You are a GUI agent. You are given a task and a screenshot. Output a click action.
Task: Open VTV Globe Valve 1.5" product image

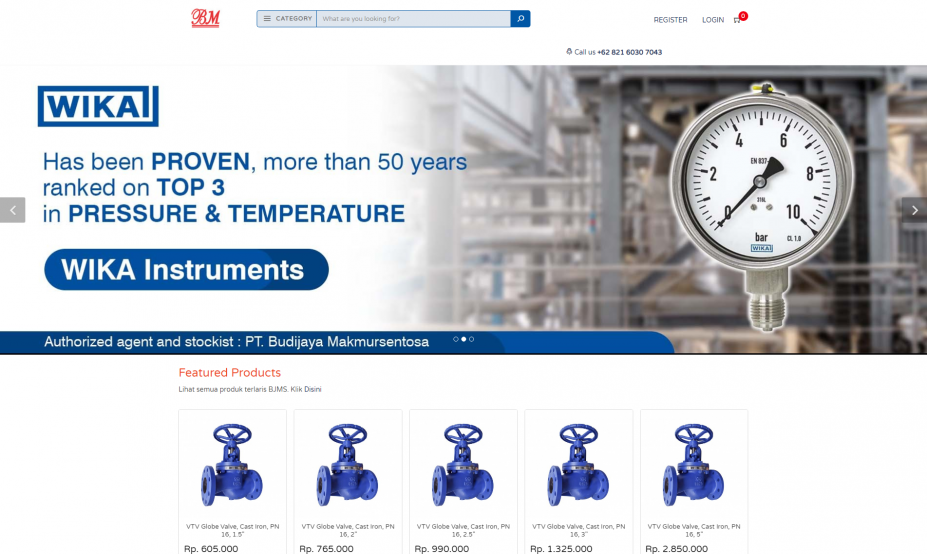coord(232,465)
